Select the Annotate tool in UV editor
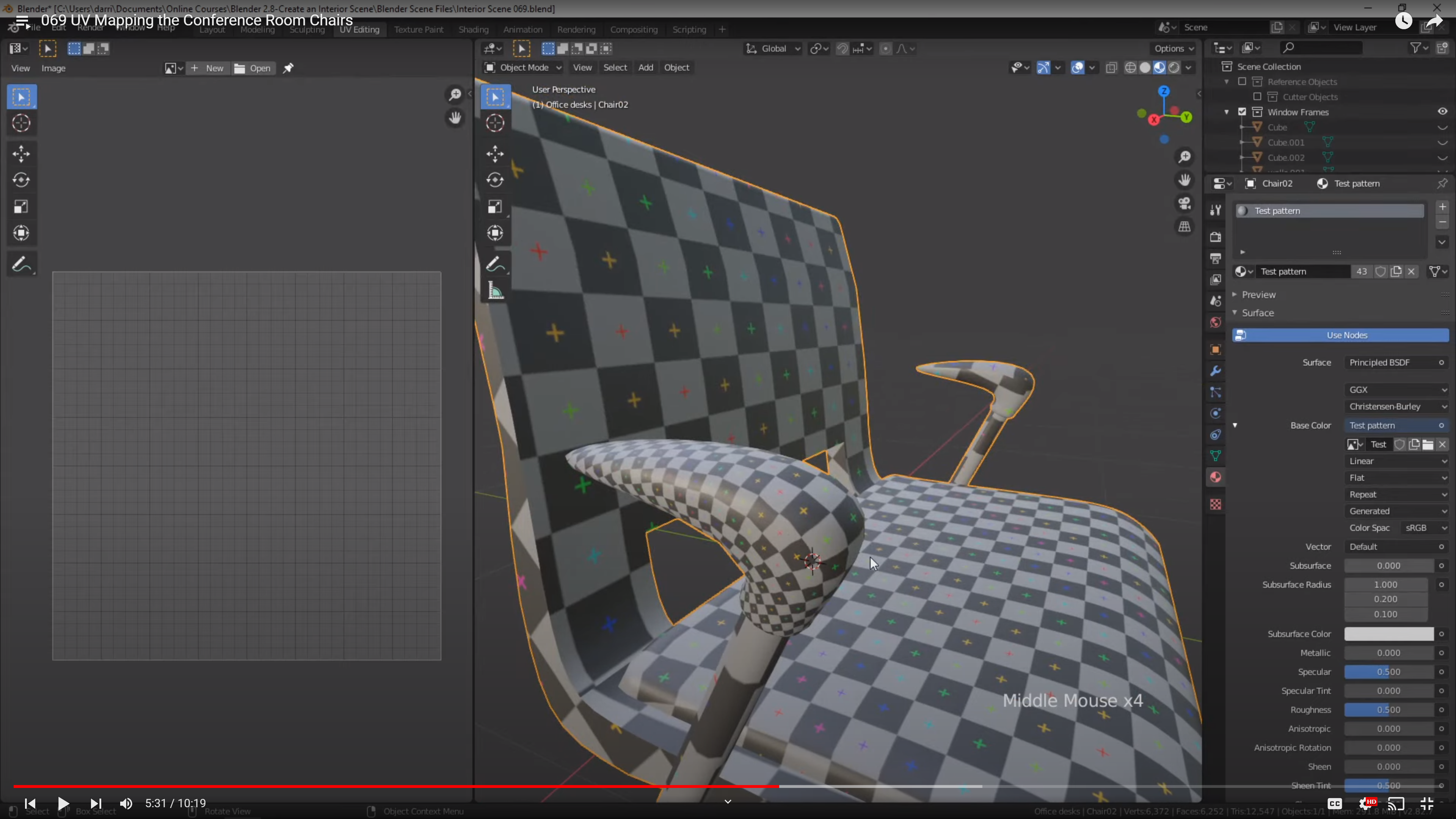This screenshot has height=819, width=1456. tap(22, 265)
